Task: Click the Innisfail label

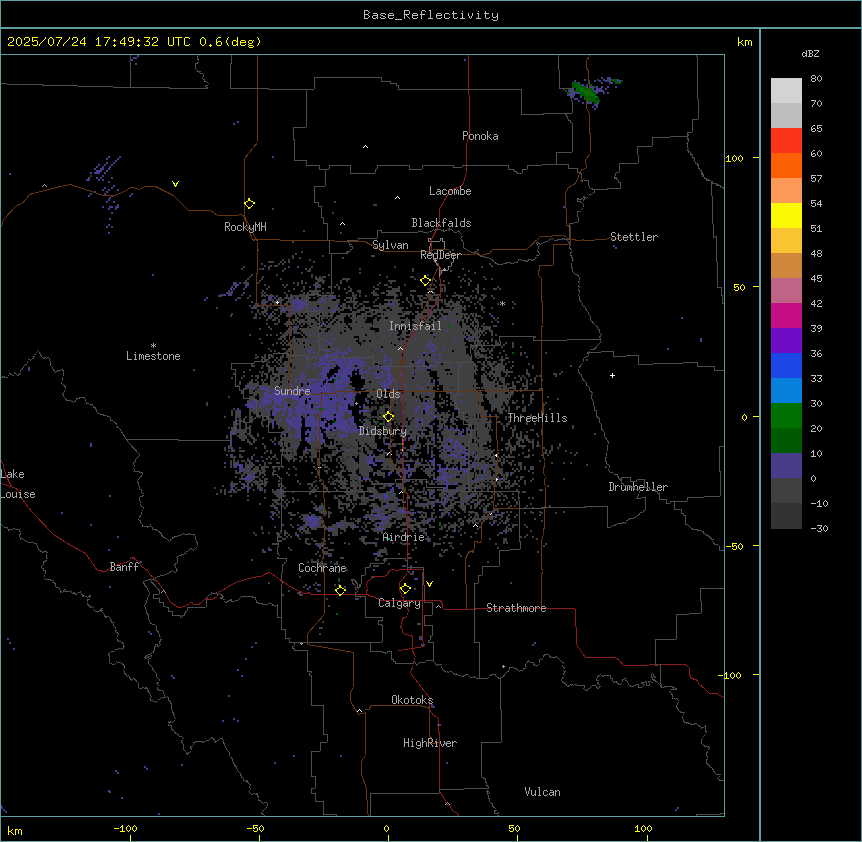Action: tap(415, 326)
